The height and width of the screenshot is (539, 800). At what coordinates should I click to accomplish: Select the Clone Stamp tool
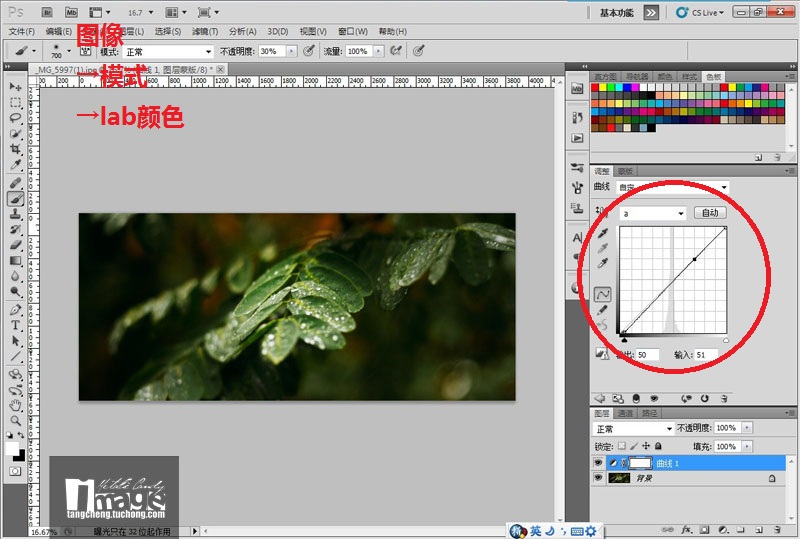tap(15, 214)
